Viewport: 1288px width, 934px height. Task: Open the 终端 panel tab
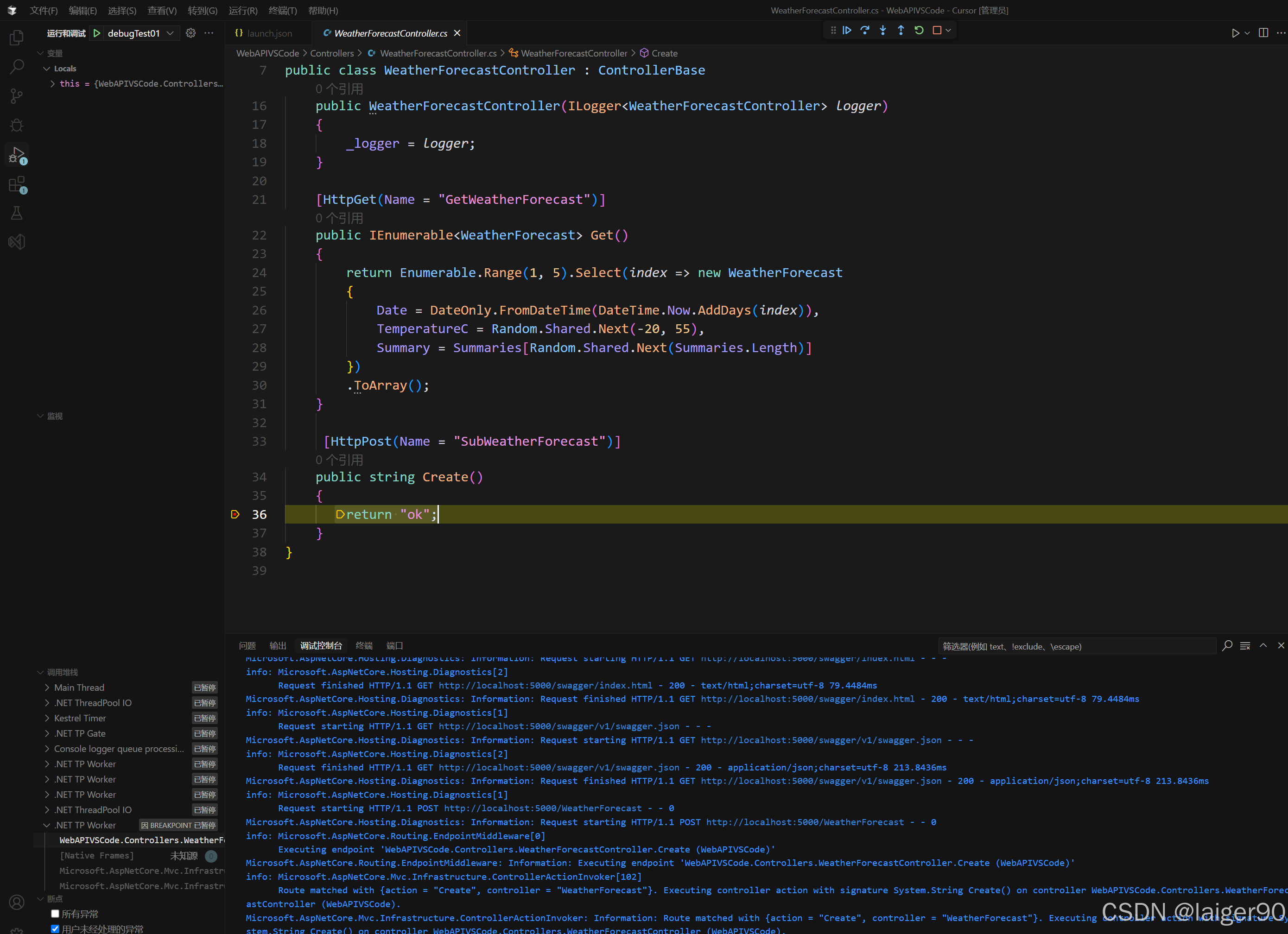pyautogui.click(x=363, y=645)
